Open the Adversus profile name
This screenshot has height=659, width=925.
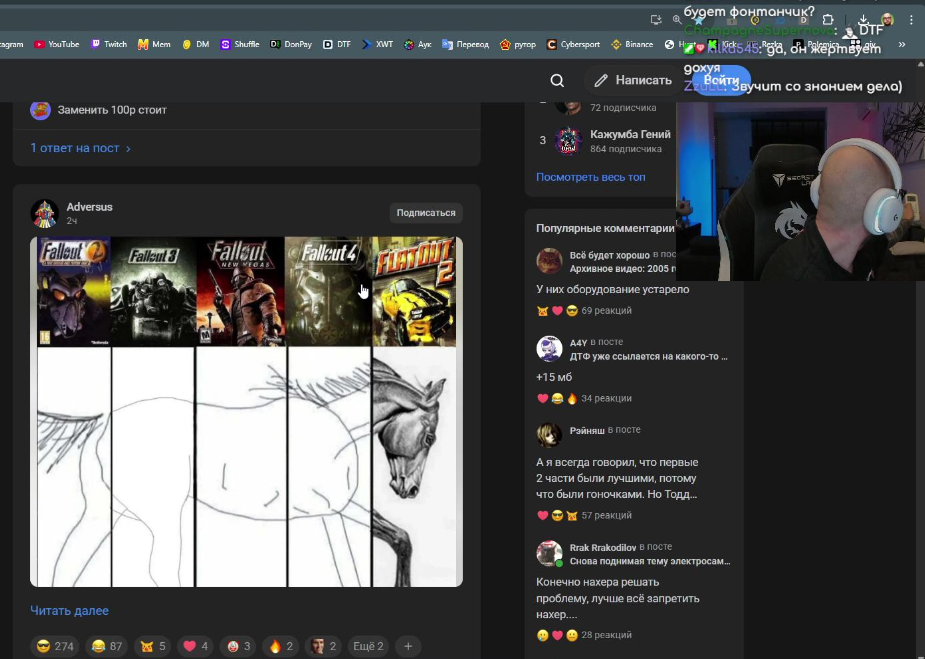89,207
